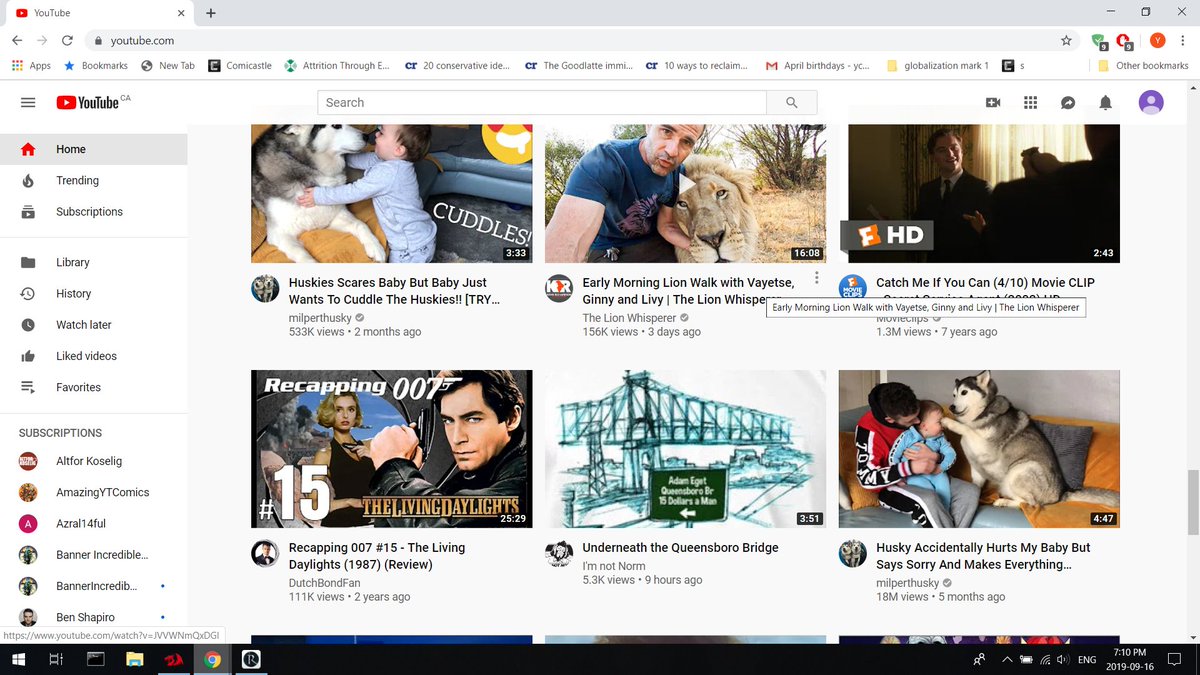The height and width of the screenshot is (675, 1200).
Task: Open a new Chrome tab with plus
Action: click(211, 13)
